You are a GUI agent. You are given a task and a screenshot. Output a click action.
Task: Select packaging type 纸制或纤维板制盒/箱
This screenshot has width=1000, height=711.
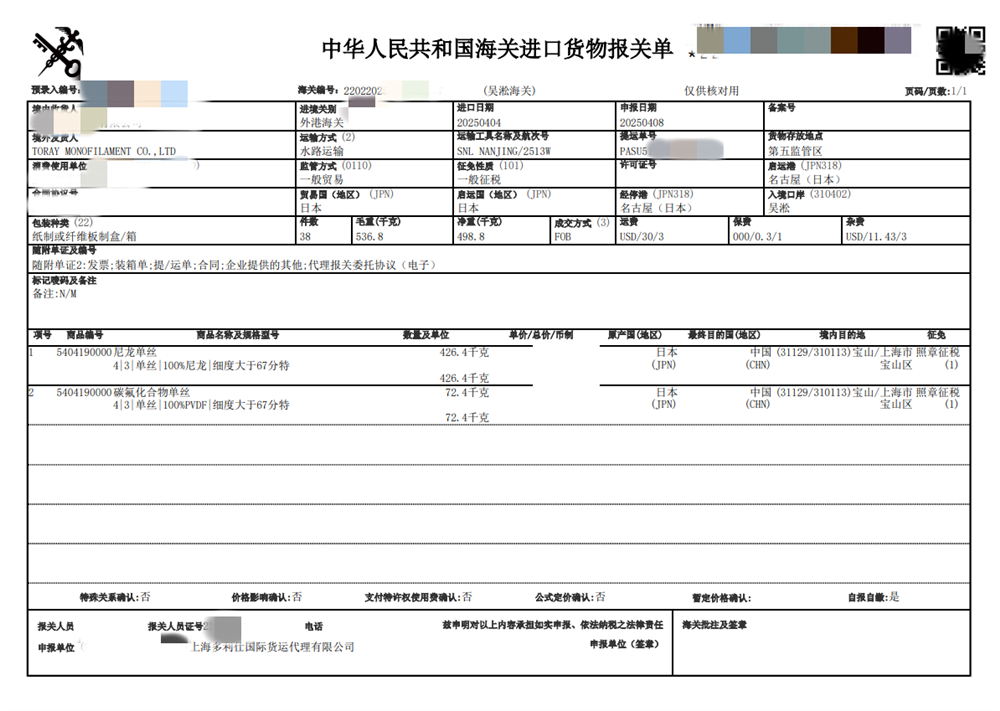pyautogui.click(x=85, y=237)
